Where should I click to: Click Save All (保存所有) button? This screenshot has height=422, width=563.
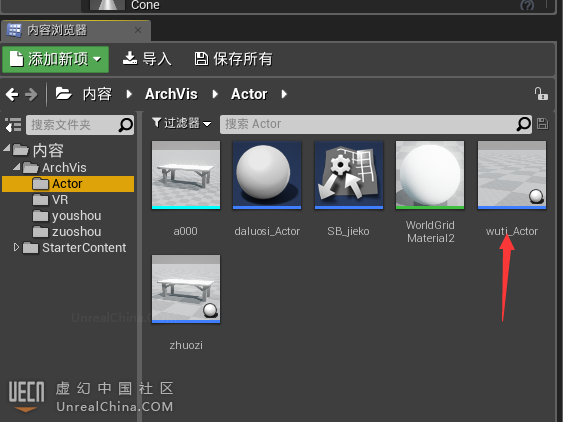233,59
